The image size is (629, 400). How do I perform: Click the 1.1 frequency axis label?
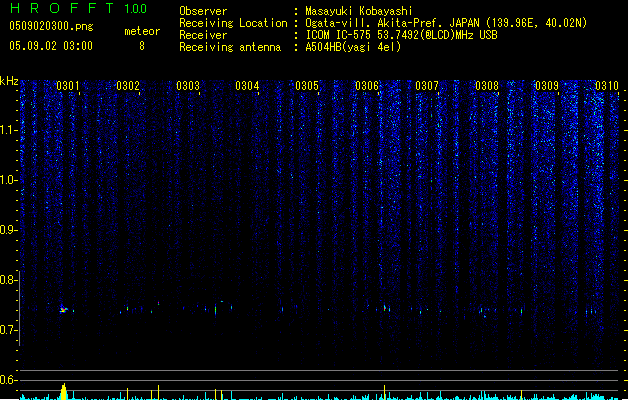(8, 130)
